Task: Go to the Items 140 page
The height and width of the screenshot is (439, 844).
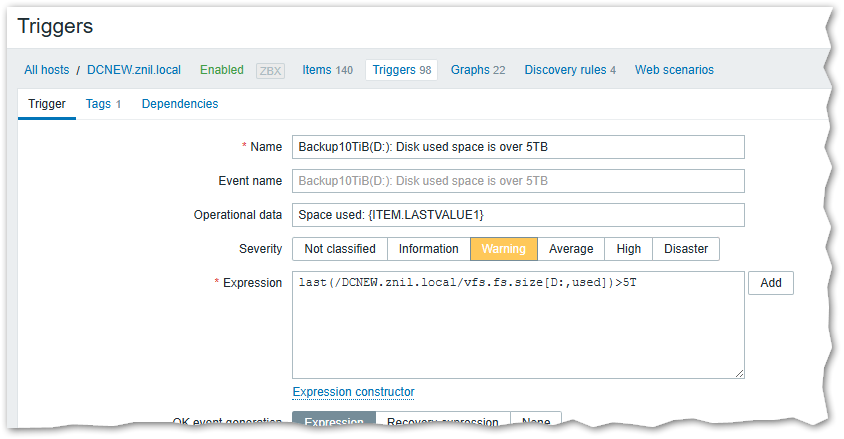Action: click(x=327, y=70)
